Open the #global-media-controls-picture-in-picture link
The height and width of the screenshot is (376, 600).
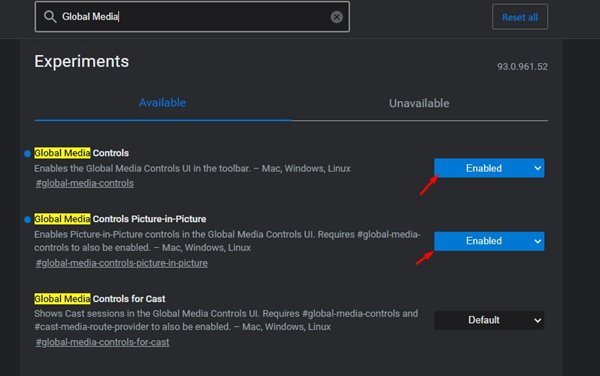pos(122,263)
